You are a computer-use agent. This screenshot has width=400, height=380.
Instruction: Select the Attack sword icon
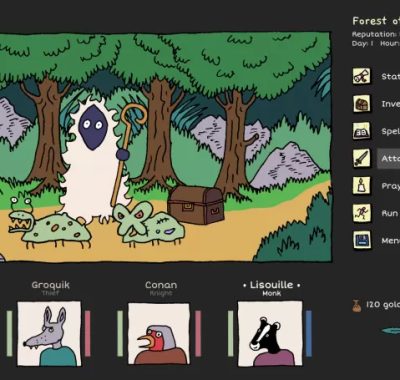[x=362, y=158]
